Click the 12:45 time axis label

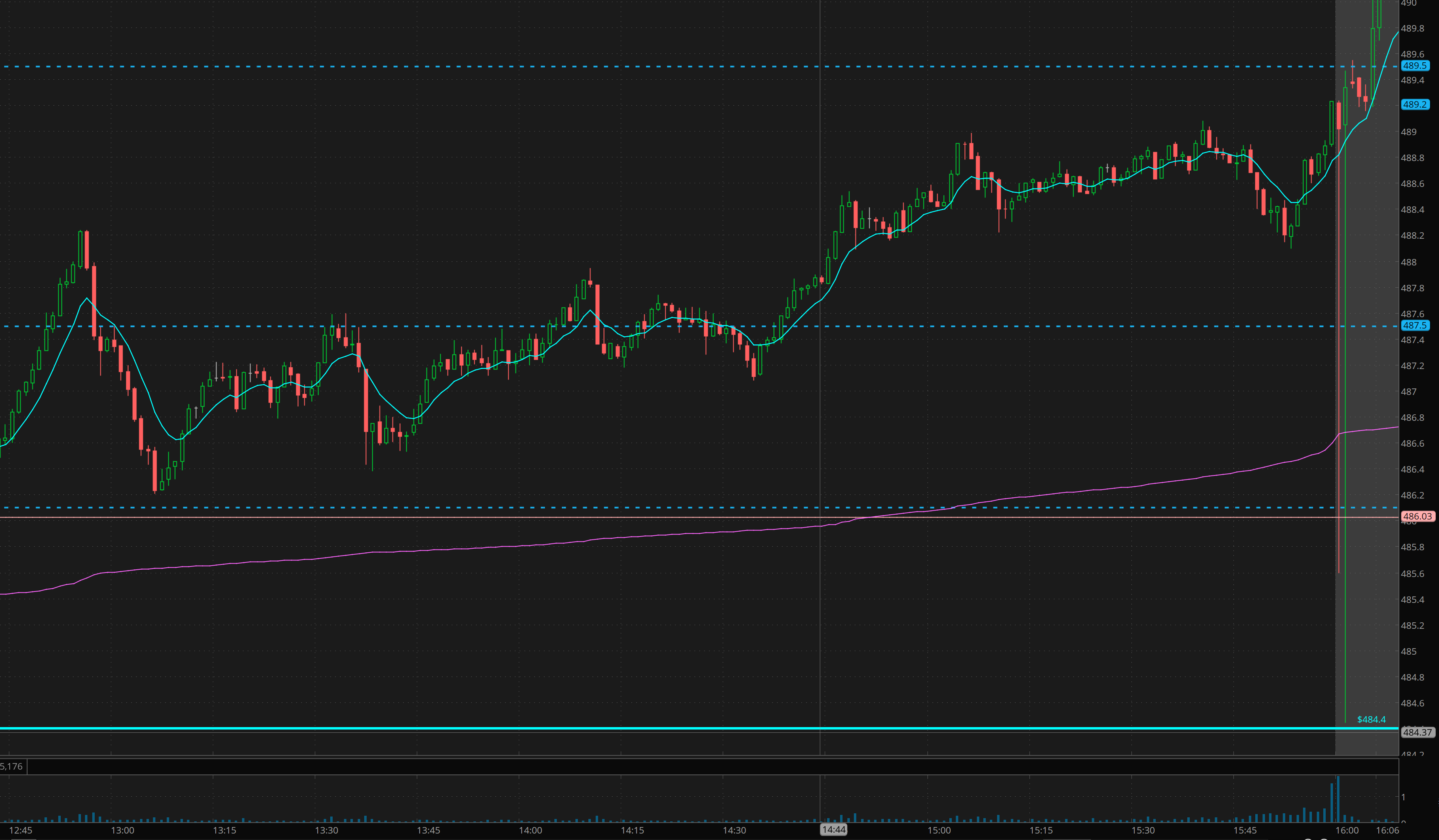21,830
